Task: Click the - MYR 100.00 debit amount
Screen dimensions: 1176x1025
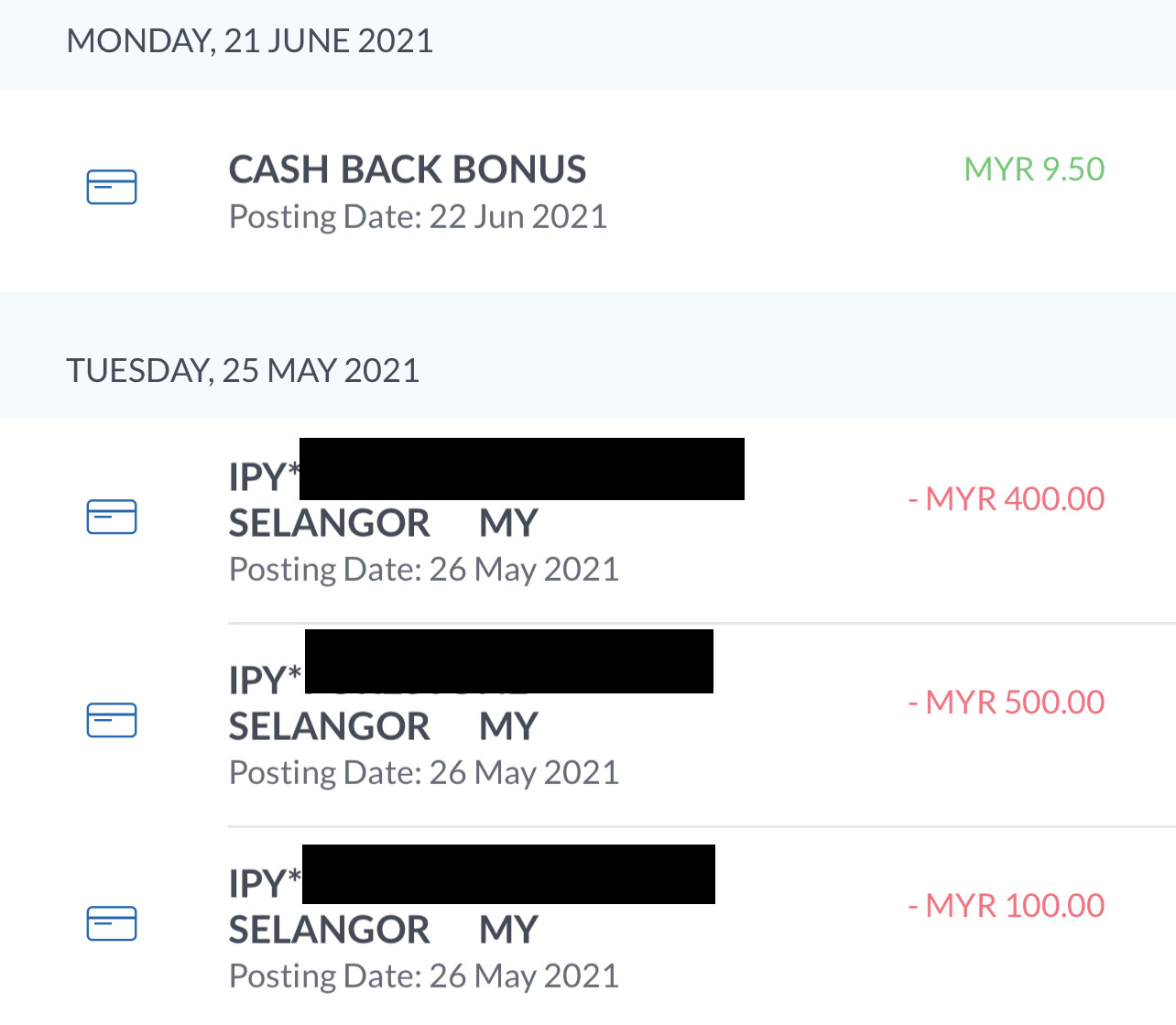Action: coord(1006,906)
